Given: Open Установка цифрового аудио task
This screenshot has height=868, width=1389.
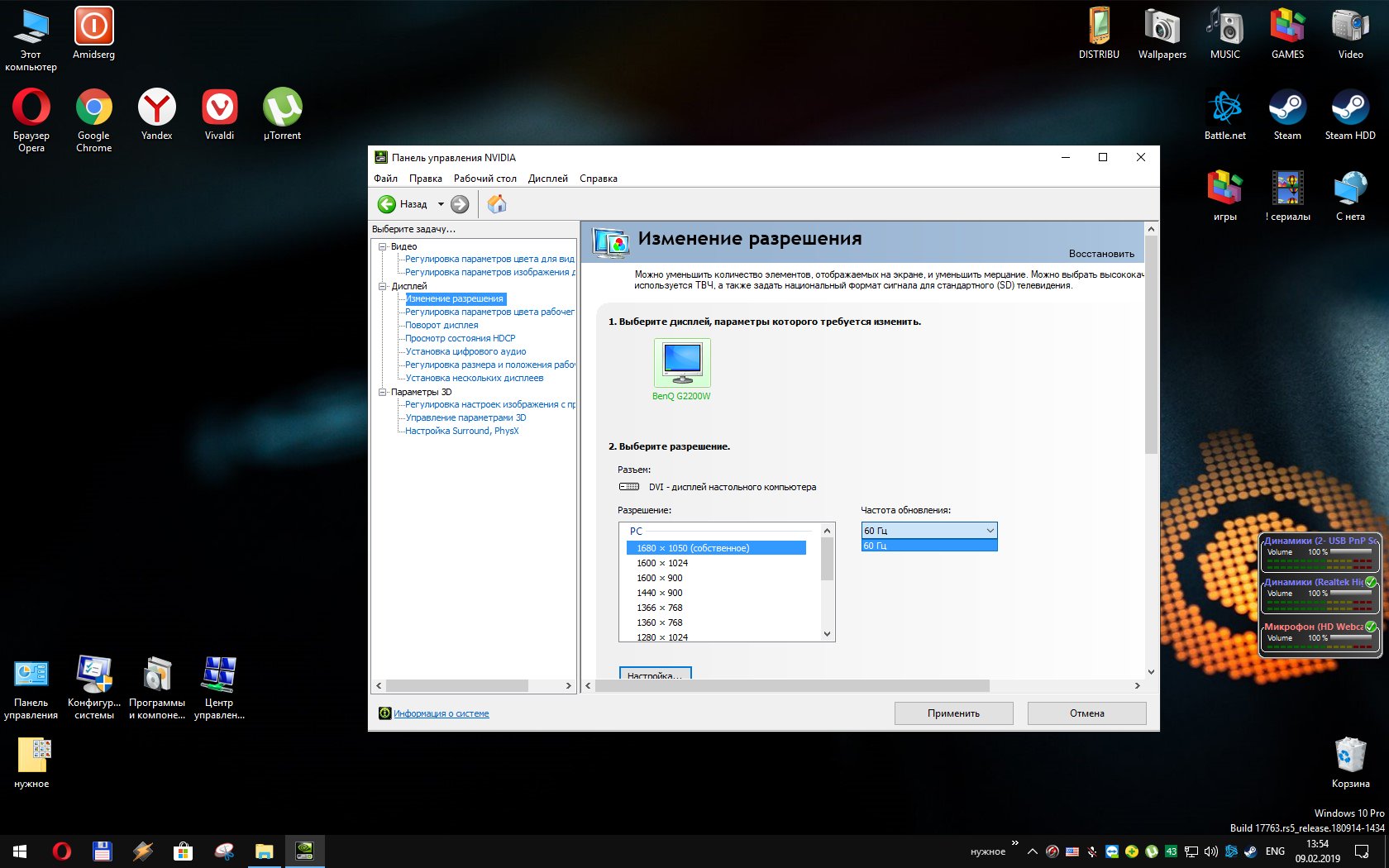Looking at the screenshot, I should [465, 351].
